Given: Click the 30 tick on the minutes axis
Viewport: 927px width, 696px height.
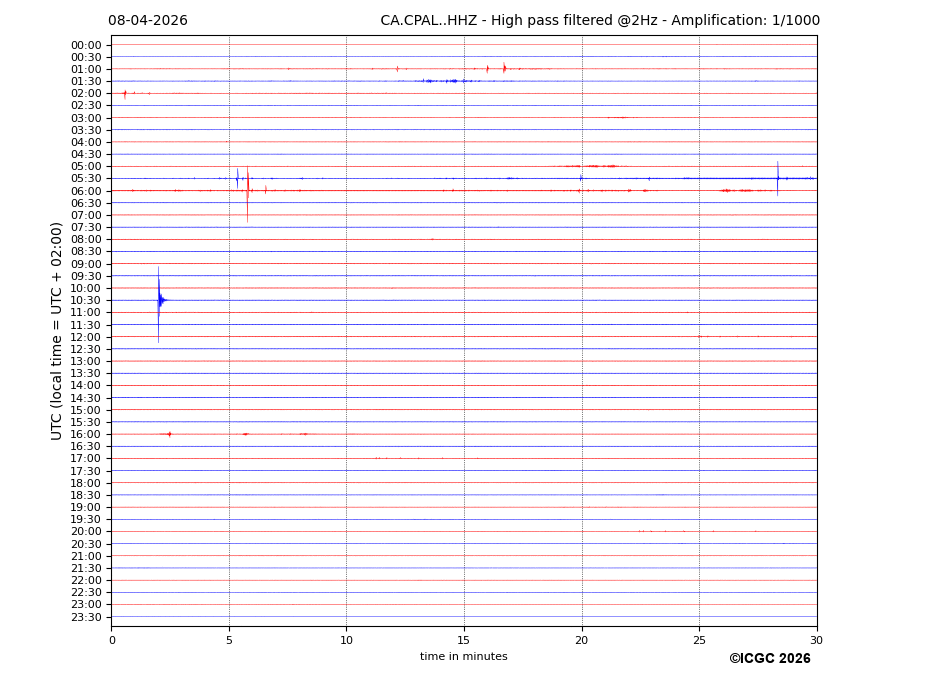Looking at the screenshot, I should 816,640.
